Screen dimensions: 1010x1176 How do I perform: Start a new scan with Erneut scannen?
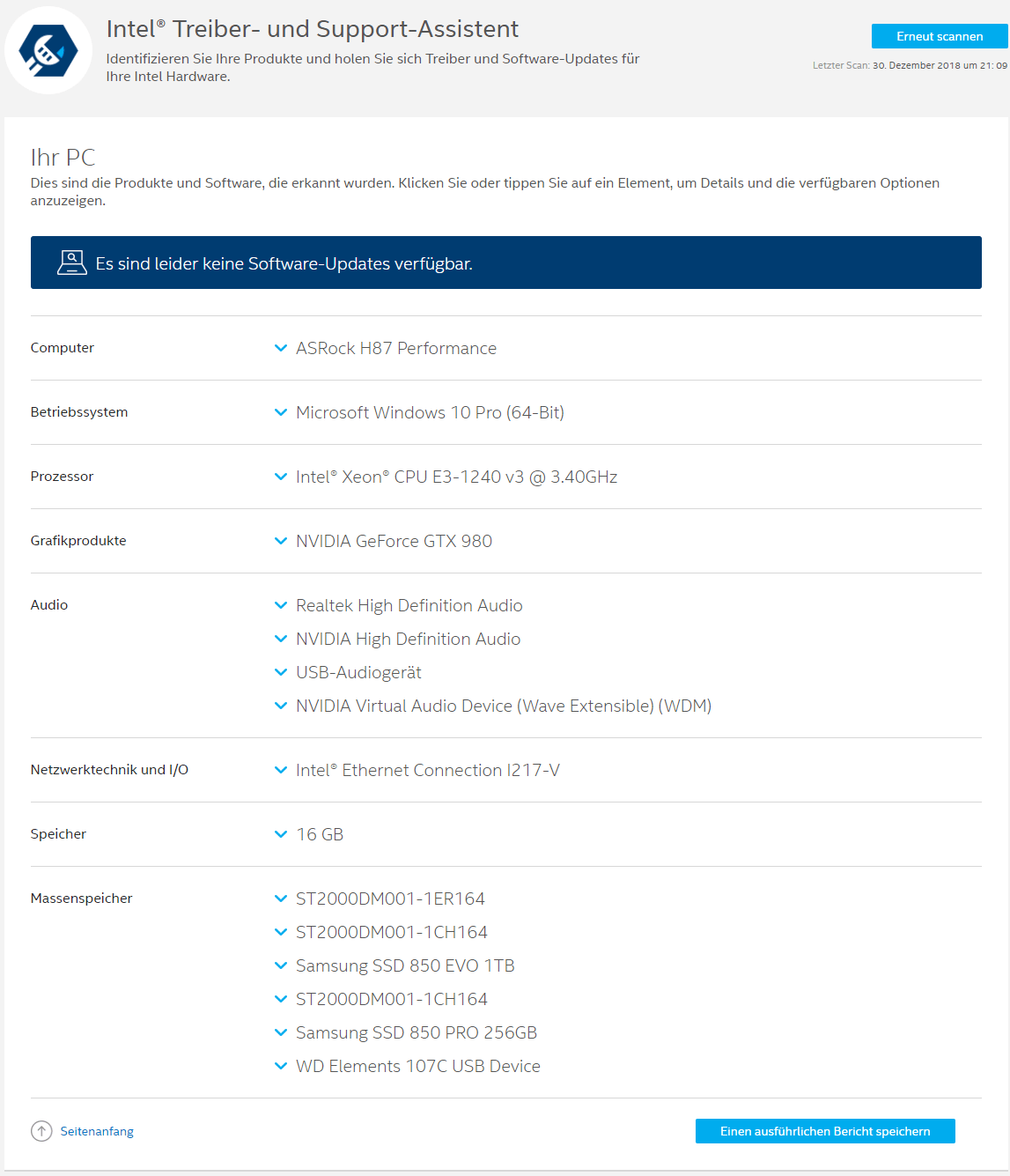pyautogui.click(x=940, y=36)
